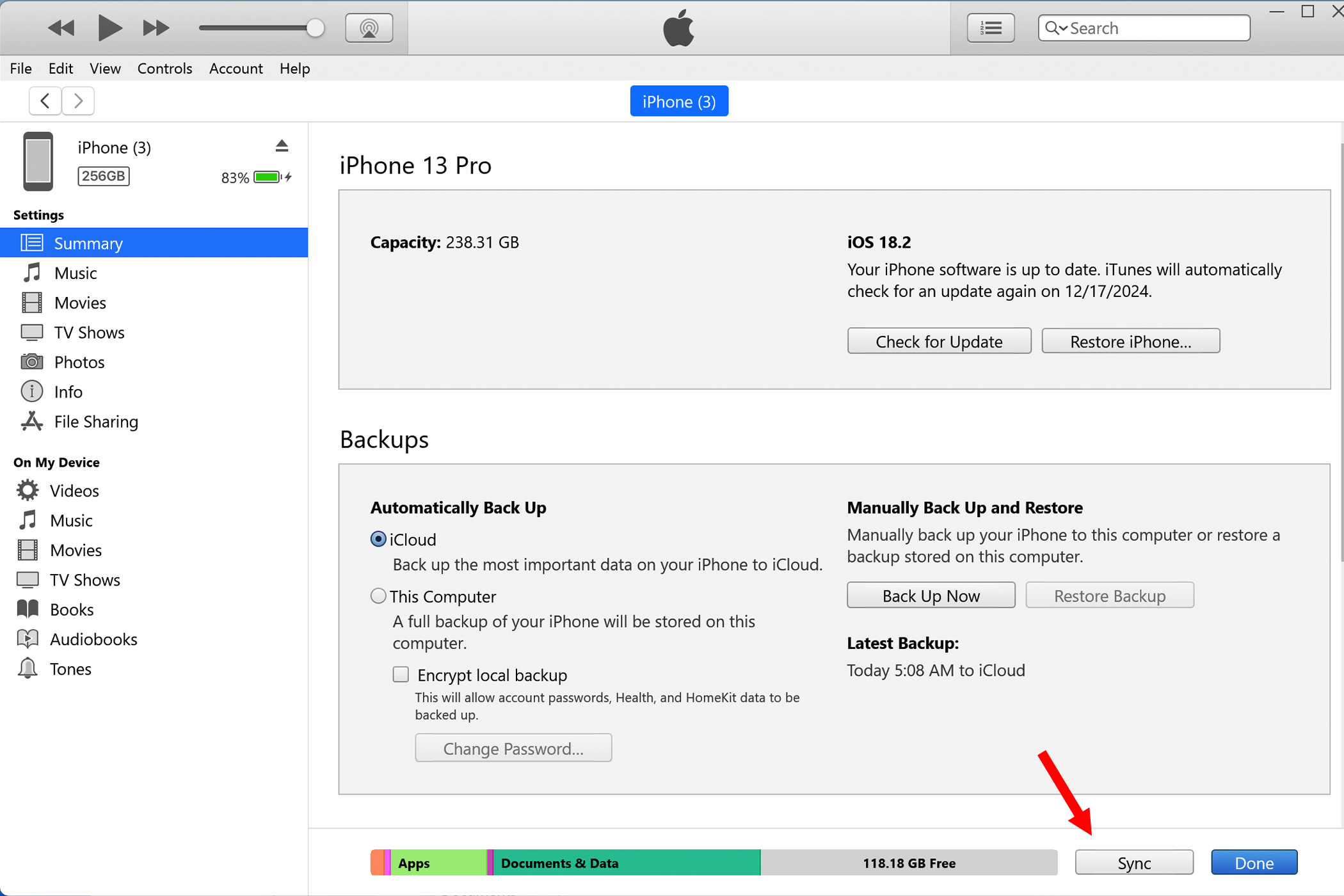Go forward with the right chevron
This screenshot has width=1344, height=896.
coord(78,101)
